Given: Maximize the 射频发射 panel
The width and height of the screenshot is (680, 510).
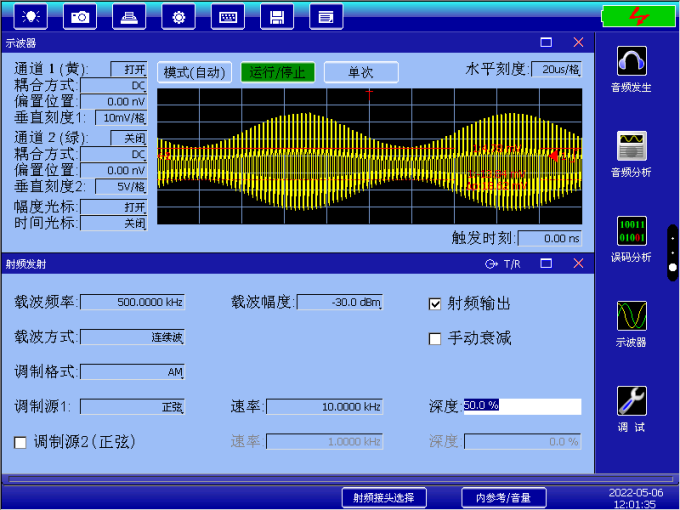Looking at the screenshot, I should coord(546,263).
